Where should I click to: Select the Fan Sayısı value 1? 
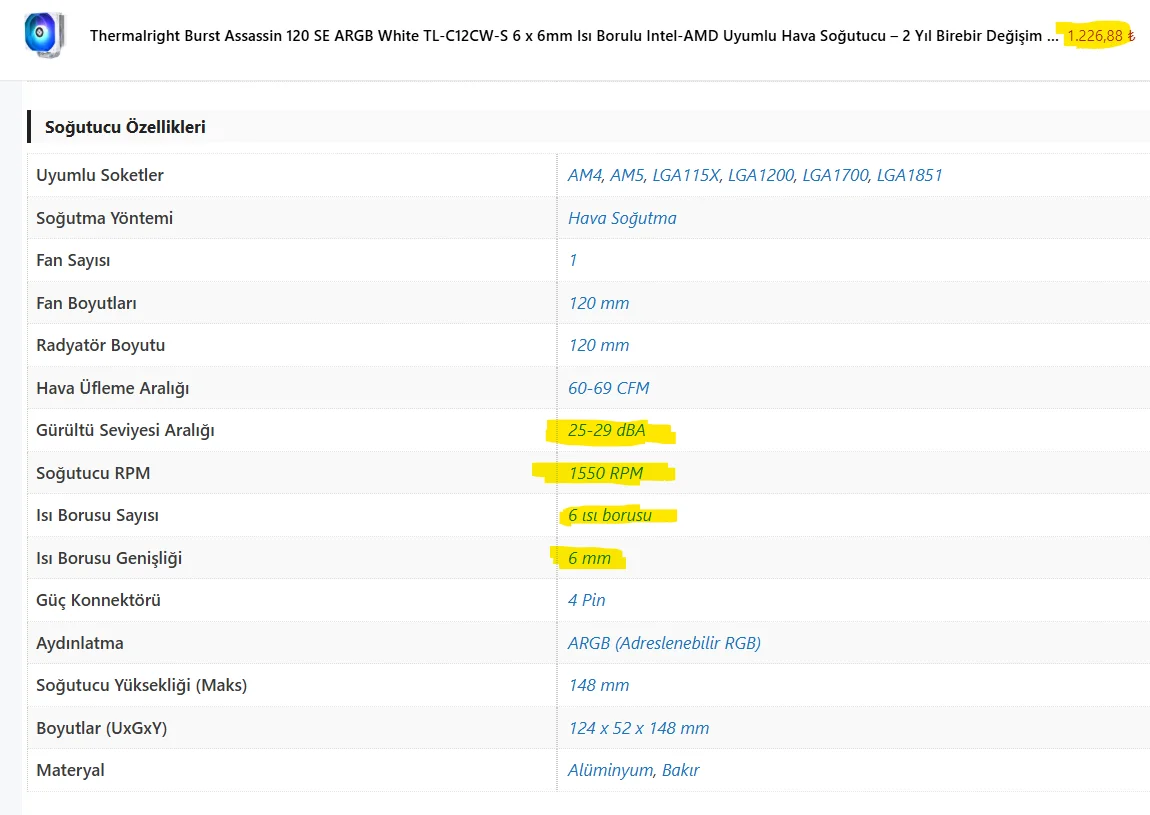573,260
